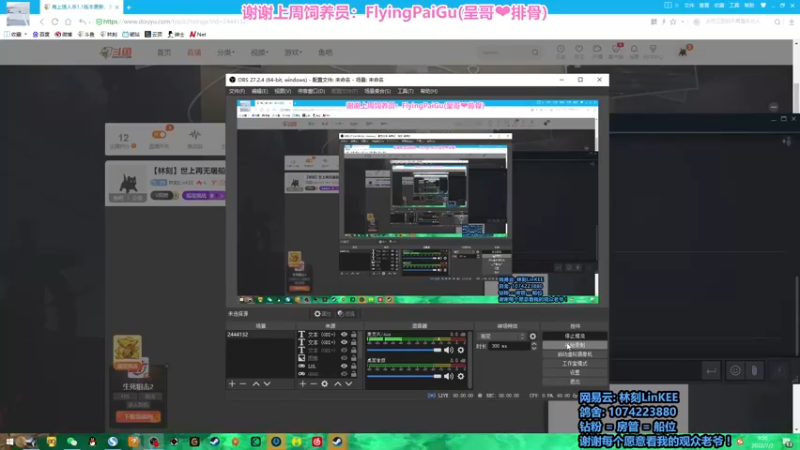
Task: Expand Douyu 视频 navigation dropdown
Action: 259,52
